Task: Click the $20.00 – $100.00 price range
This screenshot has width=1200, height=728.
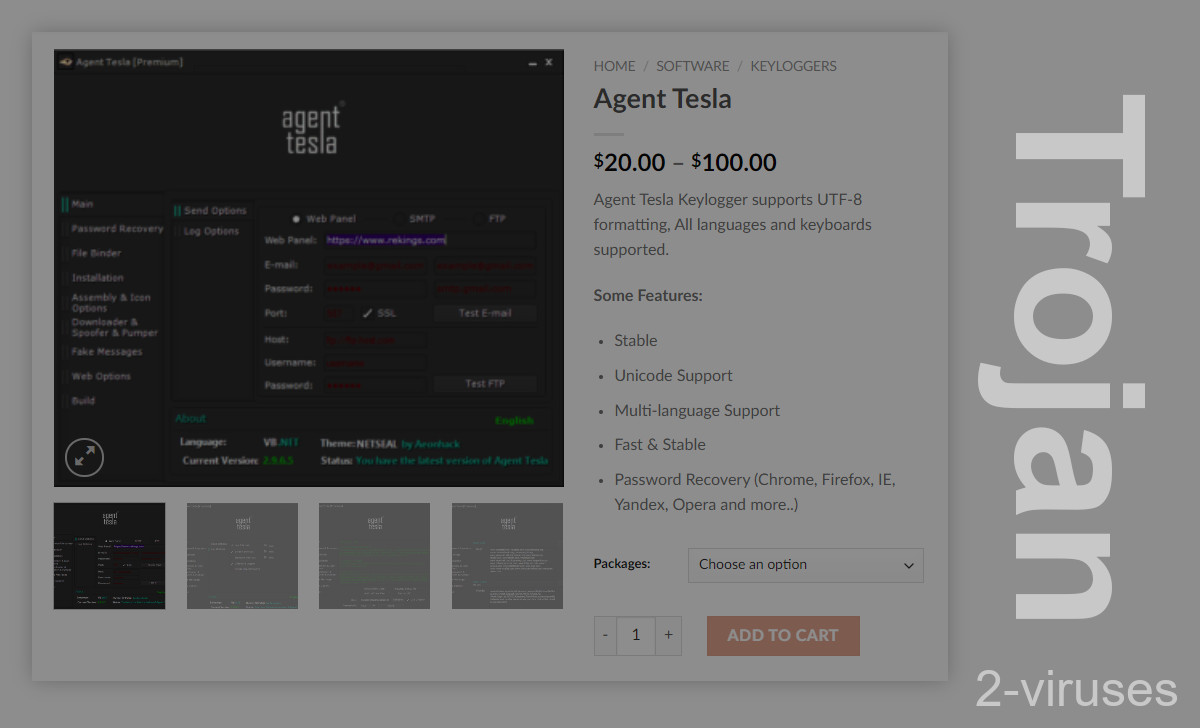Action: click(x=685, y=162)
